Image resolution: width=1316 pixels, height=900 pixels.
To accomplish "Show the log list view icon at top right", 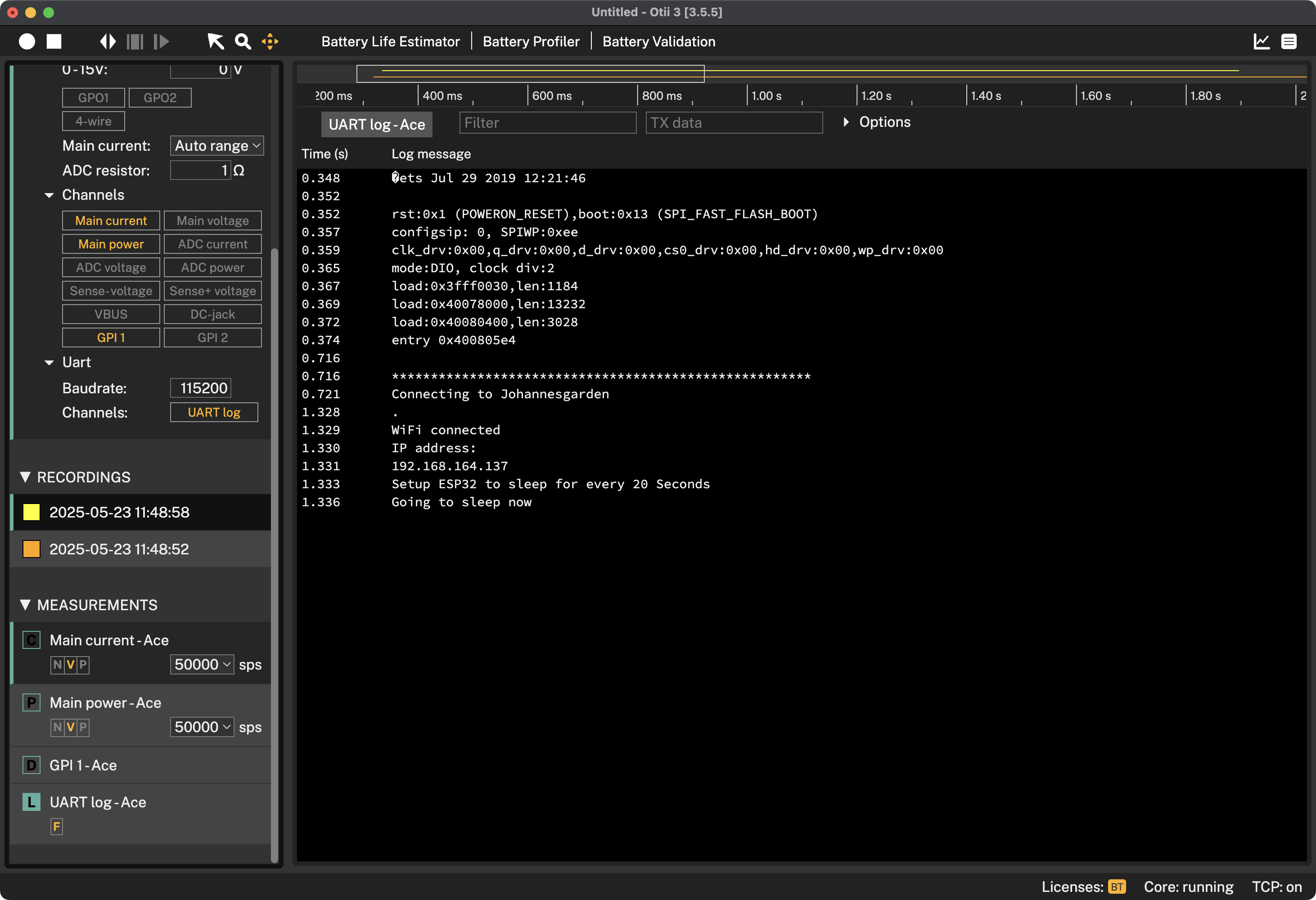I will (x=1289, y=41).
